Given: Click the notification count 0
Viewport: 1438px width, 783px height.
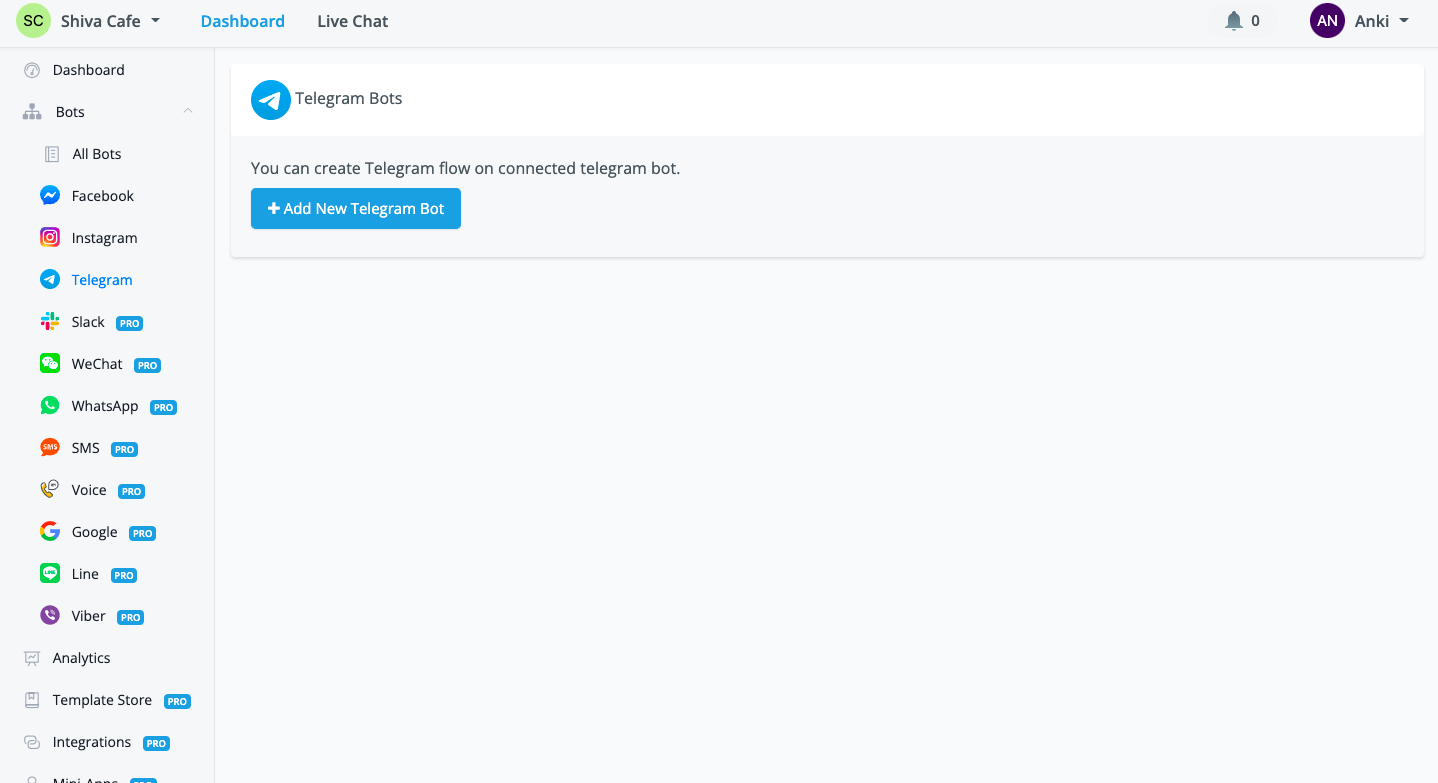Looking at the screenshot, I should [1255, 21].
